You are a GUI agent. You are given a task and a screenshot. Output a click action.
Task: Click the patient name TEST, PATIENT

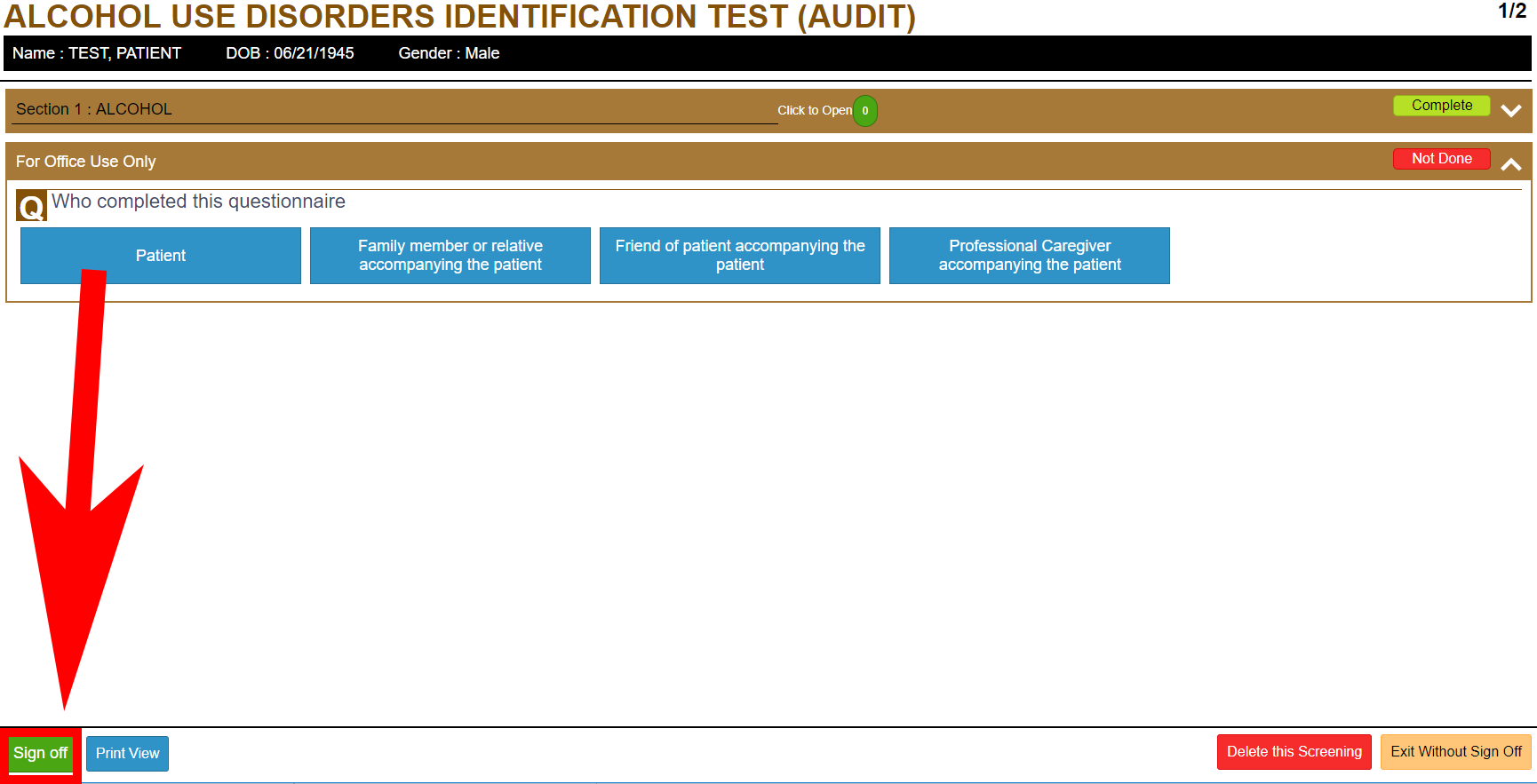[x=124, y=53]
